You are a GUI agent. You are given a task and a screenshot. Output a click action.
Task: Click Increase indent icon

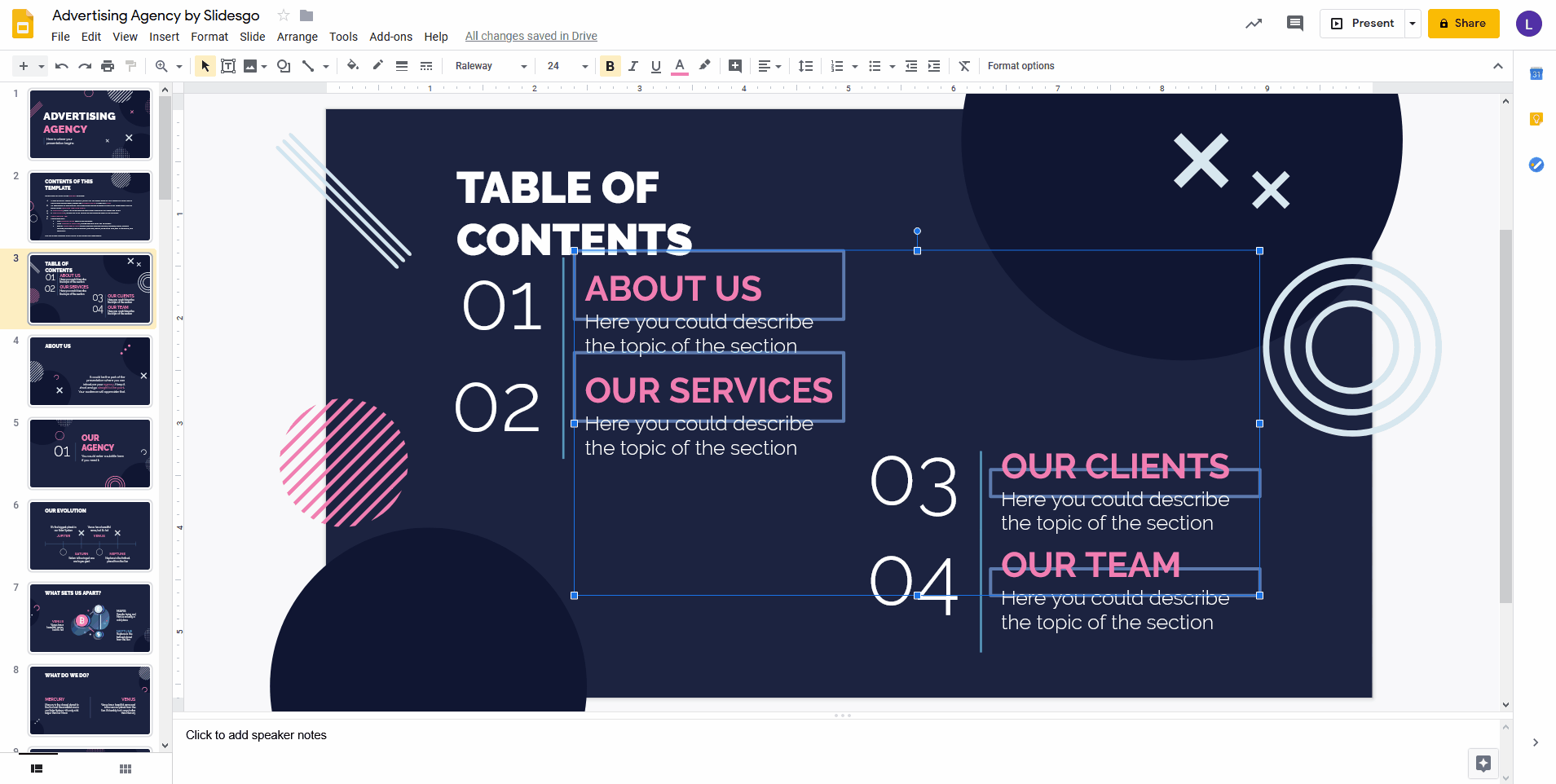tap(934, 66)
